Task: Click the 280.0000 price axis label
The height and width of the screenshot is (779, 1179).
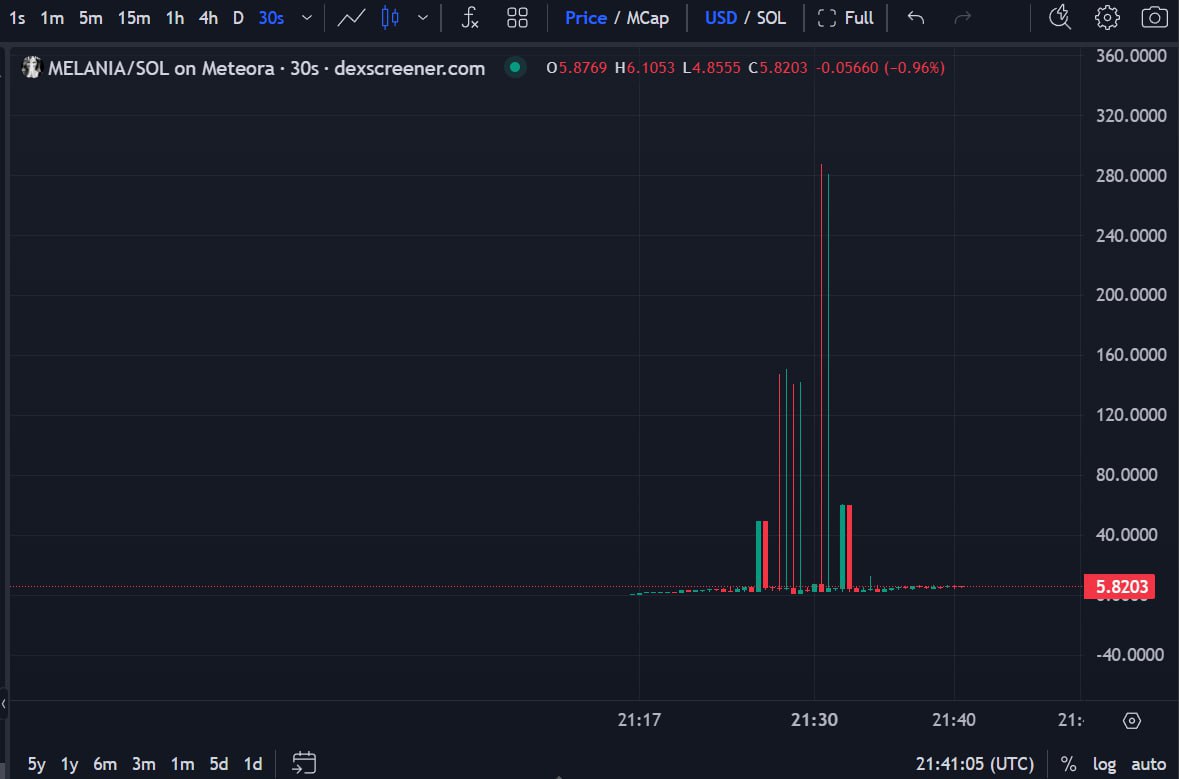Action: [1131, 175]
